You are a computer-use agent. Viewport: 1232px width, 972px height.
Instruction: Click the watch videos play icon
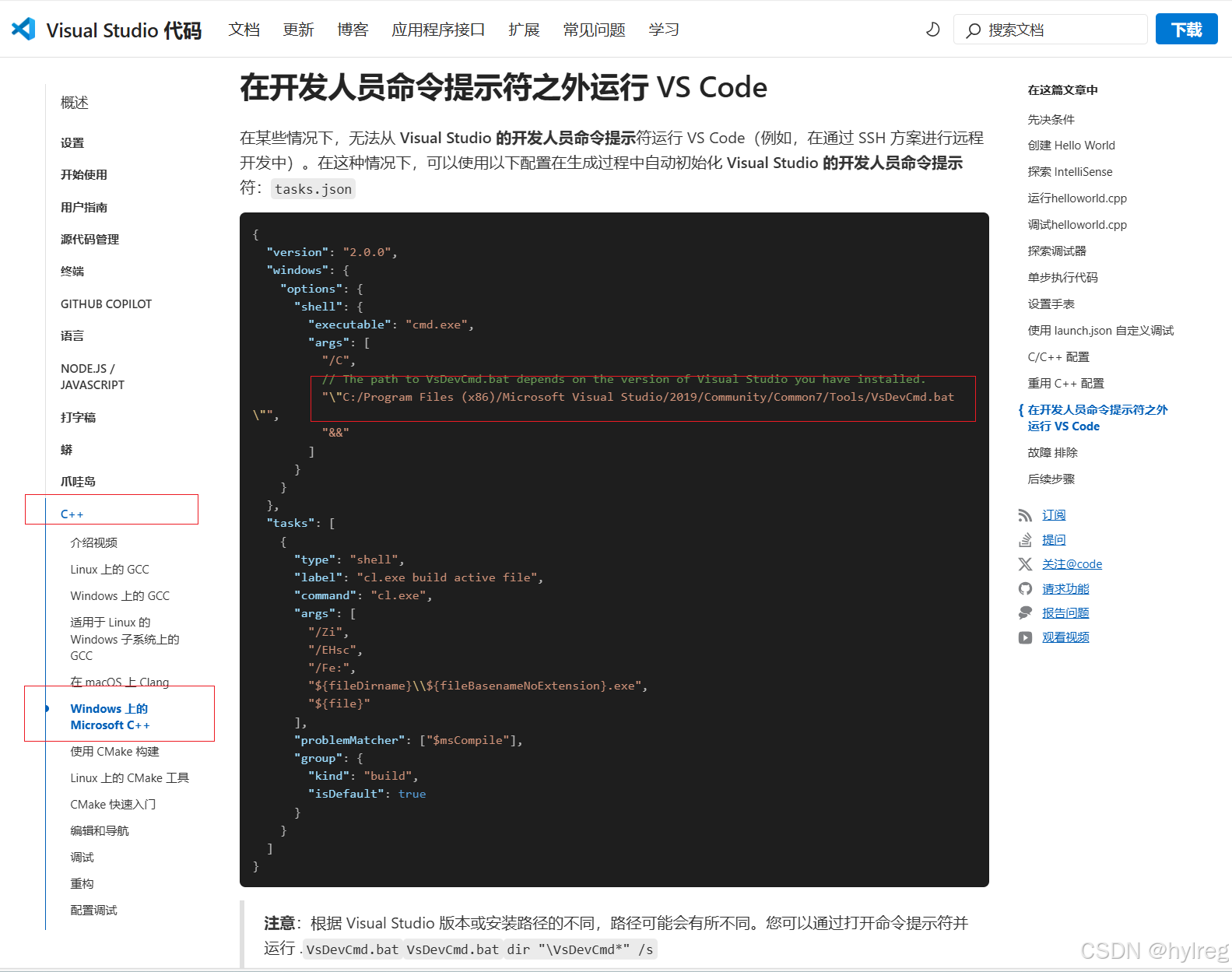[1025, 637]
